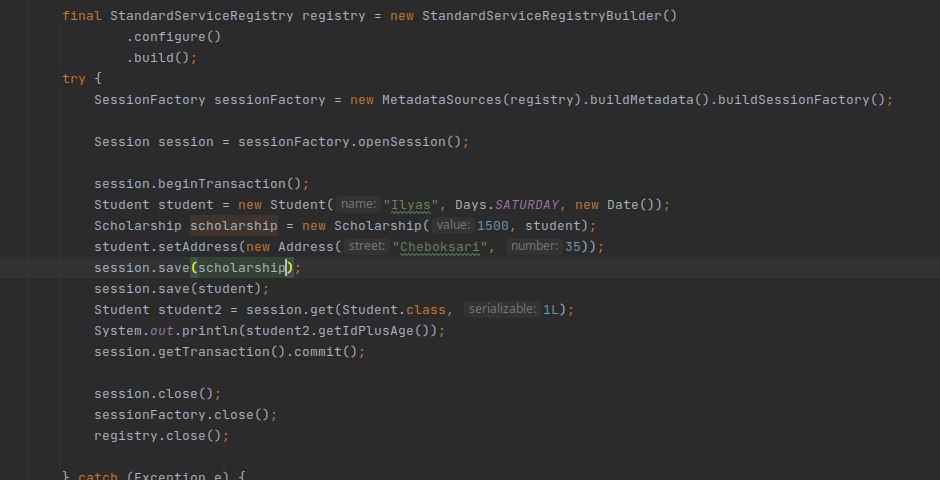This screenshot has height=480, width=940.
Task: Click 'registry.close();' line
Action: [x=162, y=435]
